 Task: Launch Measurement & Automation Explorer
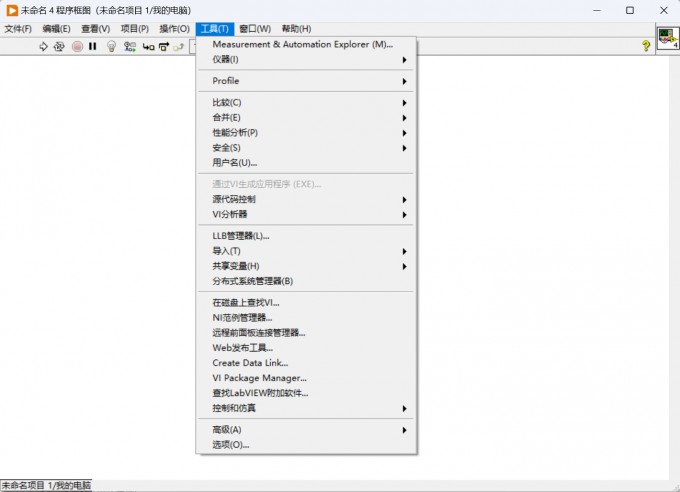tap(306, 44)
